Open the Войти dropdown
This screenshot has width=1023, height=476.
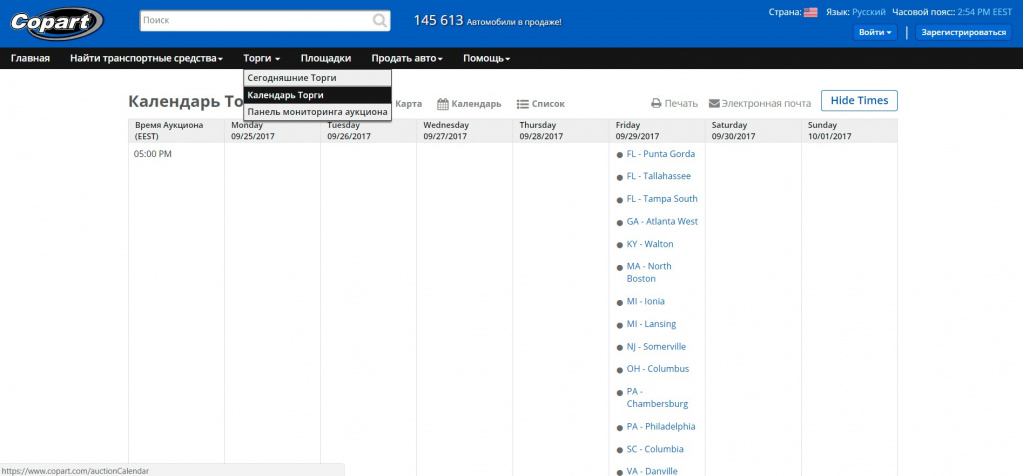tap(875, 33)
